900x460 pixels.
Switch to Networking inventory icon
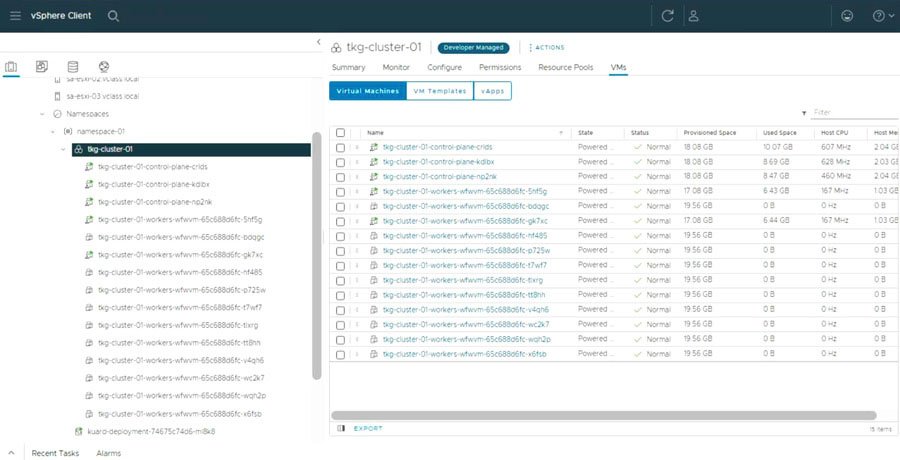[x=103, y=66]
